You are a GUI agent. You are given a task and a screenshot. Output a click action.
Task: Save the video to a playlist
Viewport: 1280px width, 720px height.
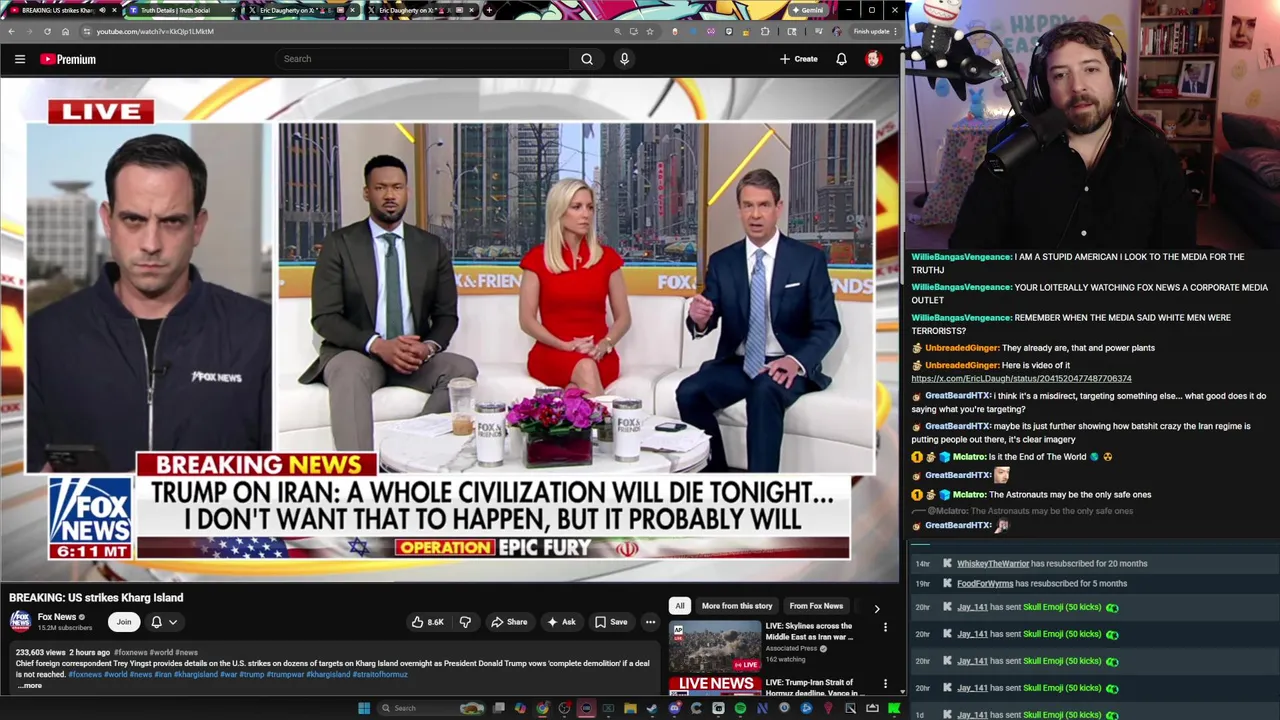[x=611, y=622]
